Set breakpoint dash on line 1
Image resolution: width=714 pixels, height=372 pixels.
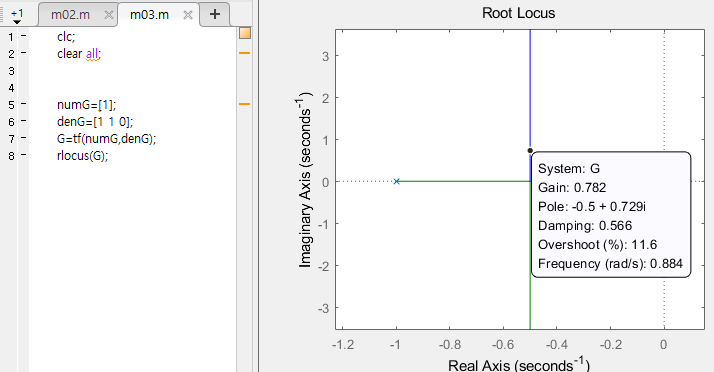click(x=23, y=36)
